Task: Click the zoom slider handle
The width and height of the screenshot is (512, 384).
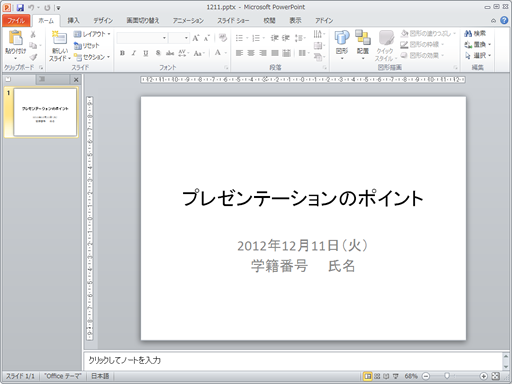Action: click(447, 376)
